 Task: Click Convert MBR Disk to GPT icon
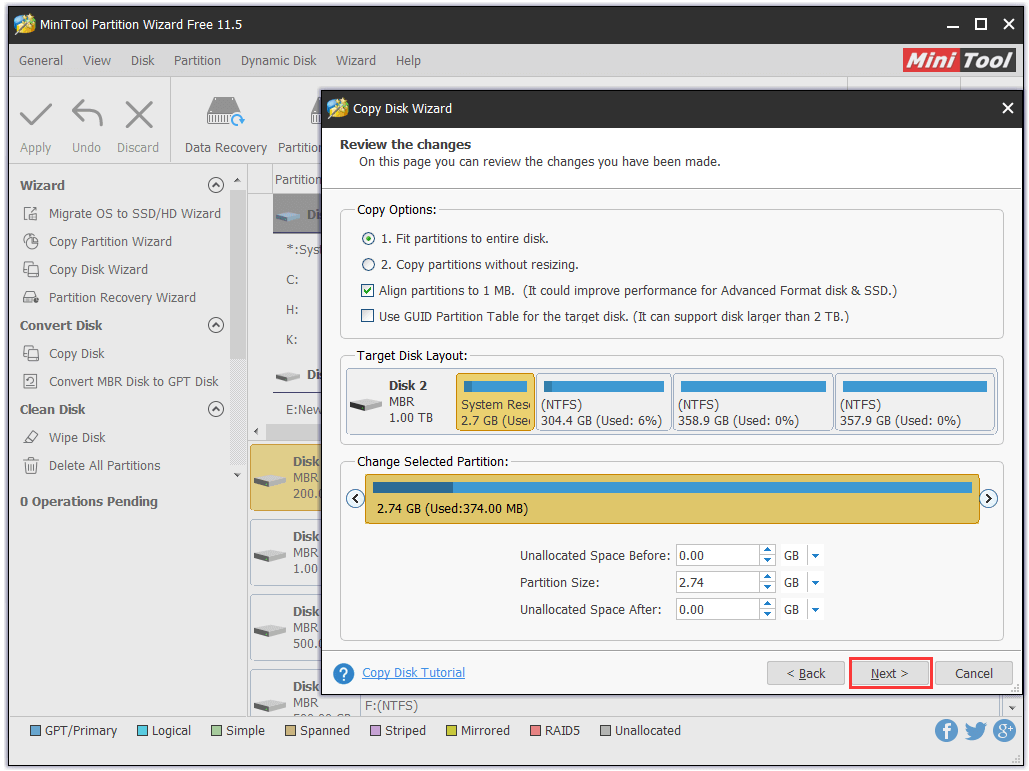click(x=30, y=381)
